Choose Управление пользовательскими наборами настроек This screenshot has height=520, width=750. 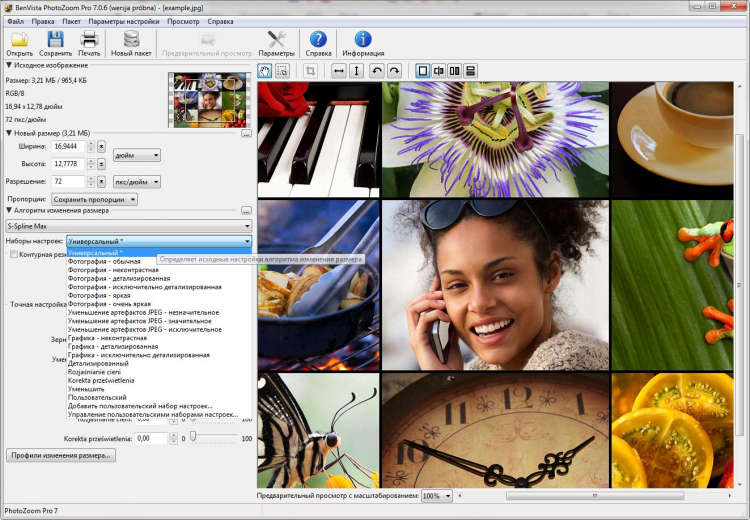point(159,414)
